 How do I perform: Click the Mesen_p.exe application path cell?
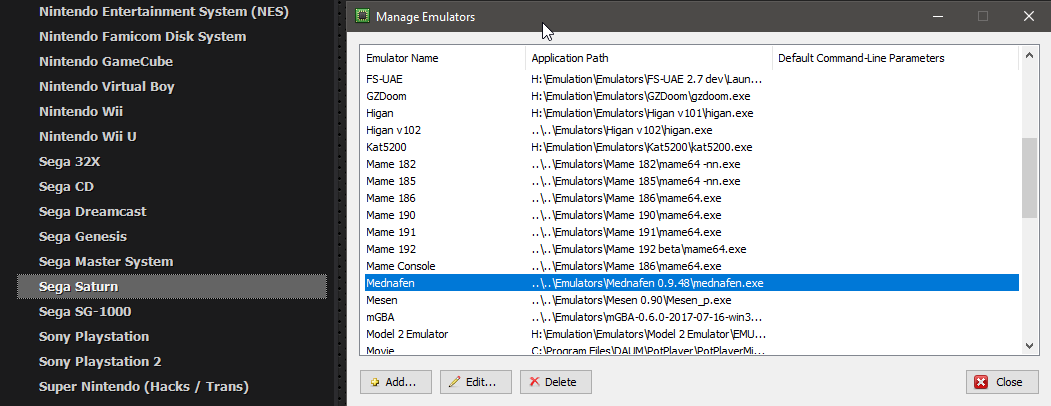631,300
